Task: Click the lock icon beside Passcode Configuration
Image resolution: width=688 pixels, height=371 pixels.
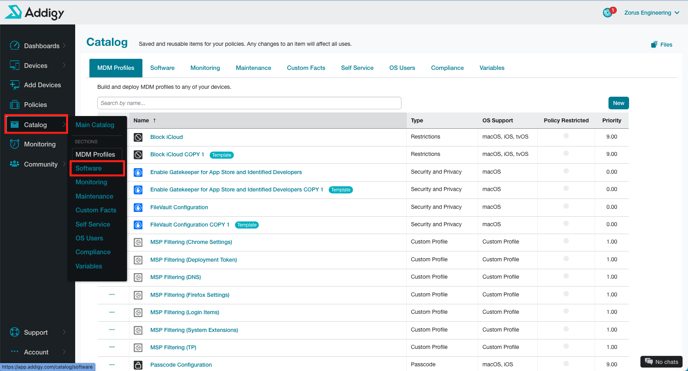Action: 138,365
